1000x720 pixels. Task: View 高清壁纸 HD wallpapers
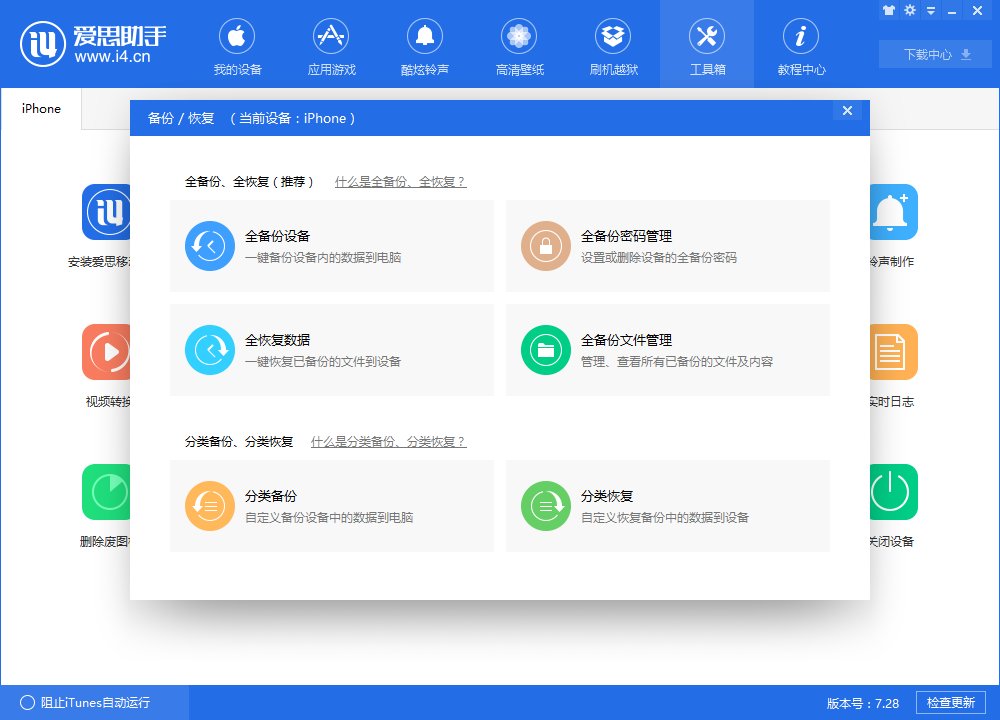point(519,45)
